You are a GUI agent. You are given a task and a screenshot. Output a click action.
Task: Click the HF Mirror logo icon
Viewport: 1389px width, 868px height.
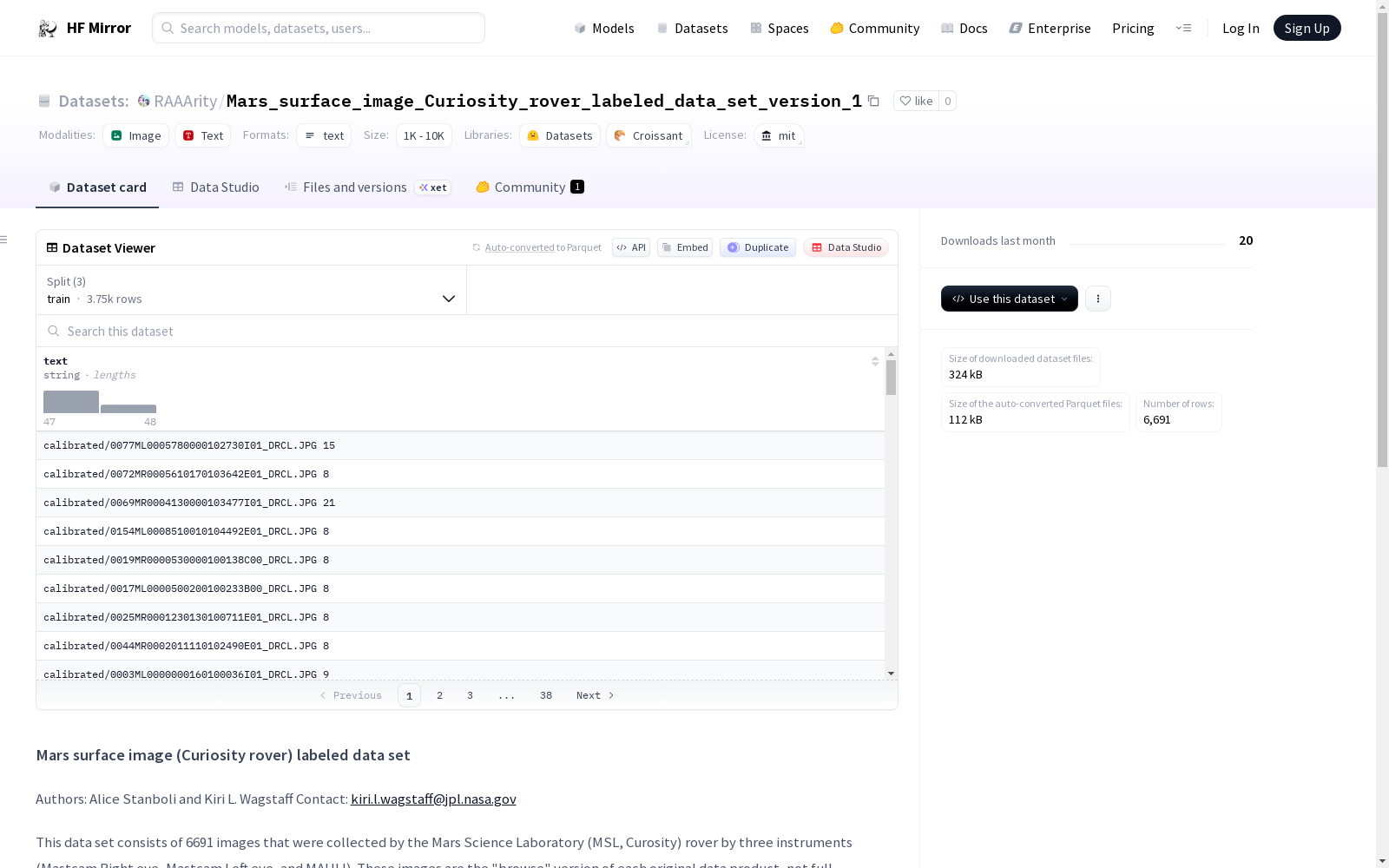click(x=48, y=29)
